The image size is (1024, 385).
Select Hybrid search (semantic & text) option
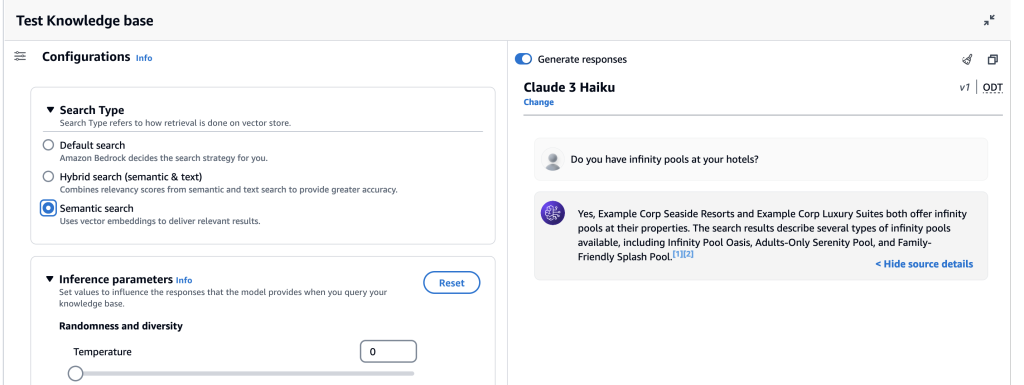click(x=48, y=176)
